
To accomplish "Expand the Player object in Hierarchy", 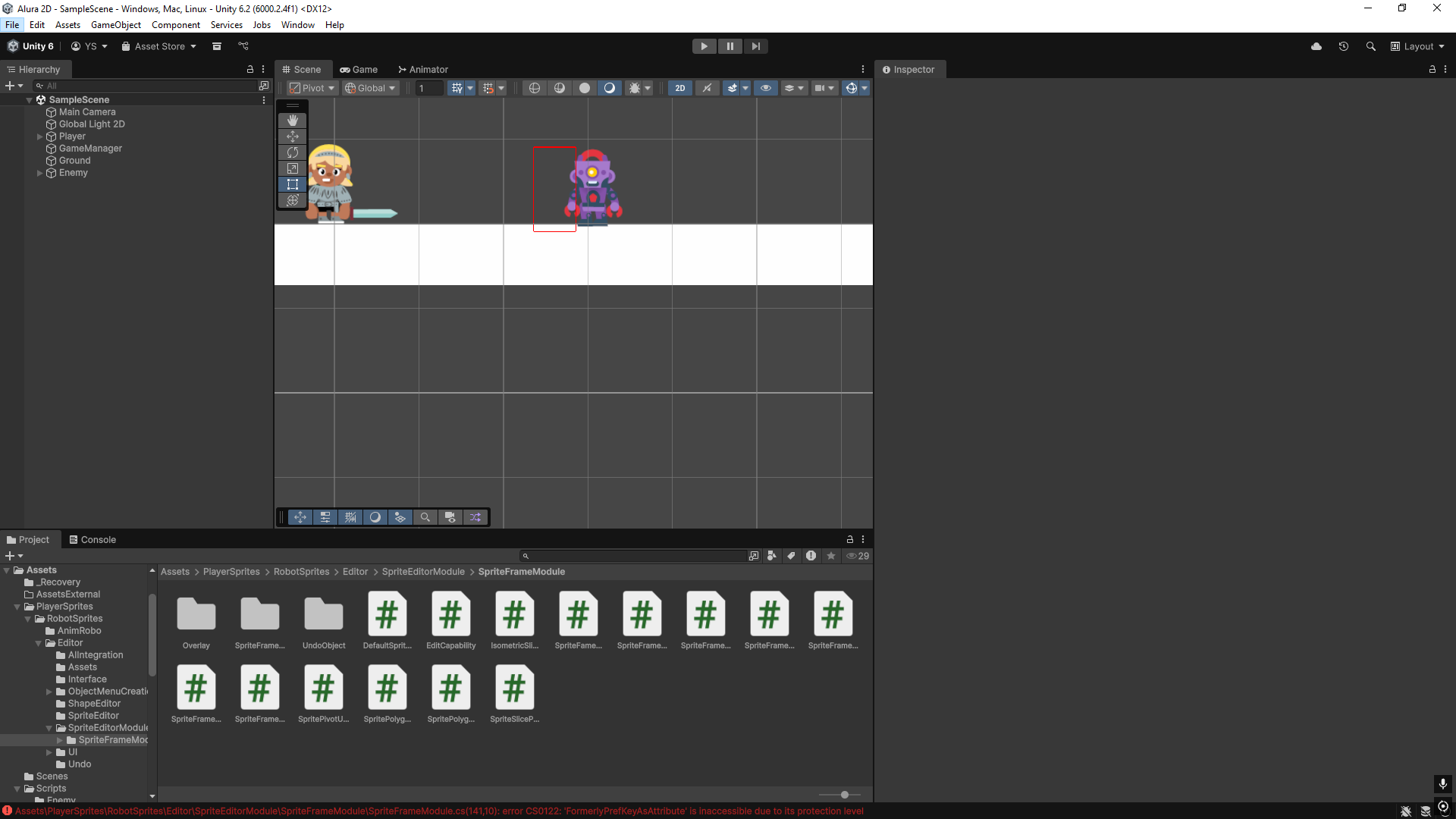I will pyautogui.click(x=40, y=136).
